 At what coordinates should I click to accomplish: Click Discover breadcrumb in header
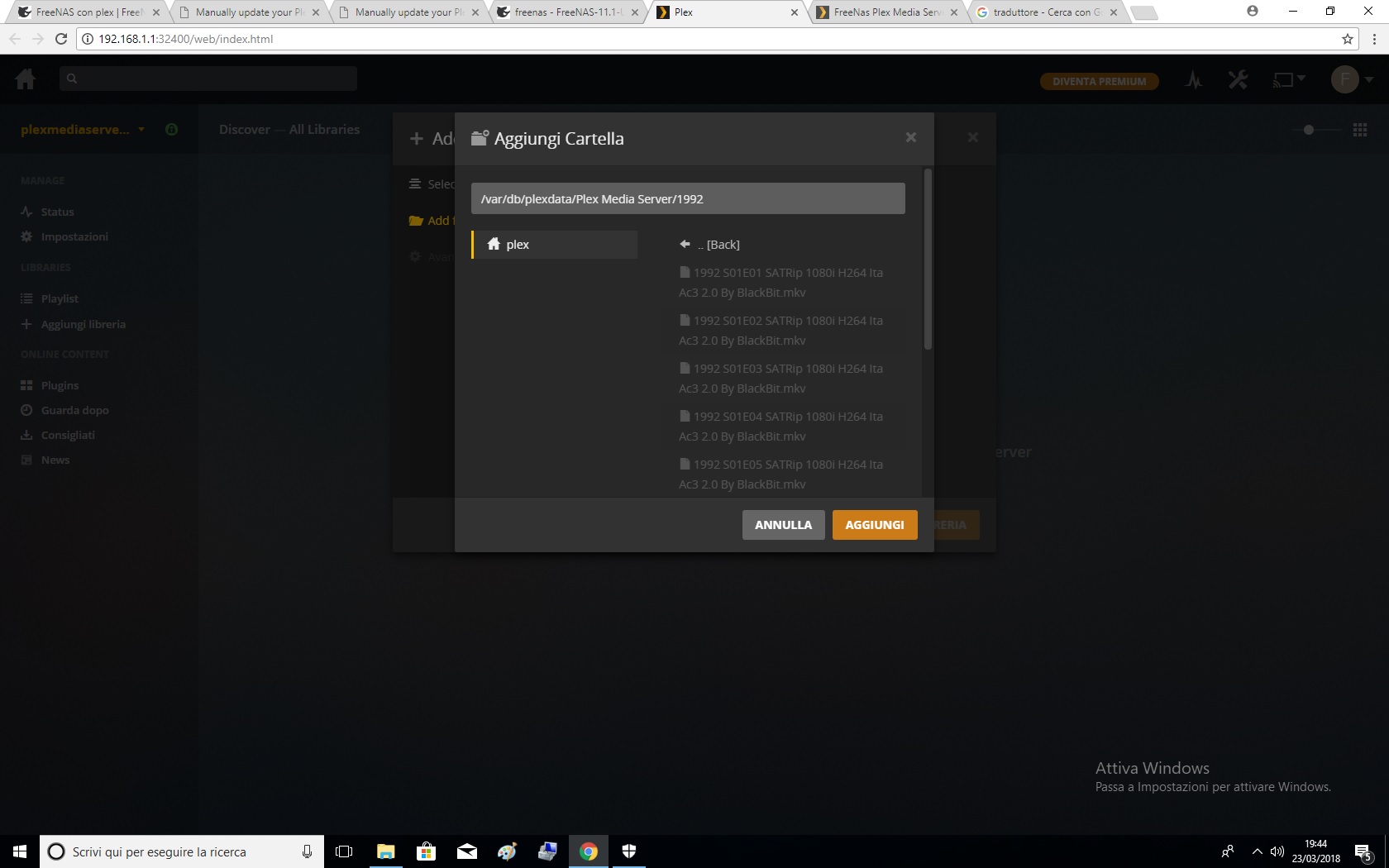point(245,130)
